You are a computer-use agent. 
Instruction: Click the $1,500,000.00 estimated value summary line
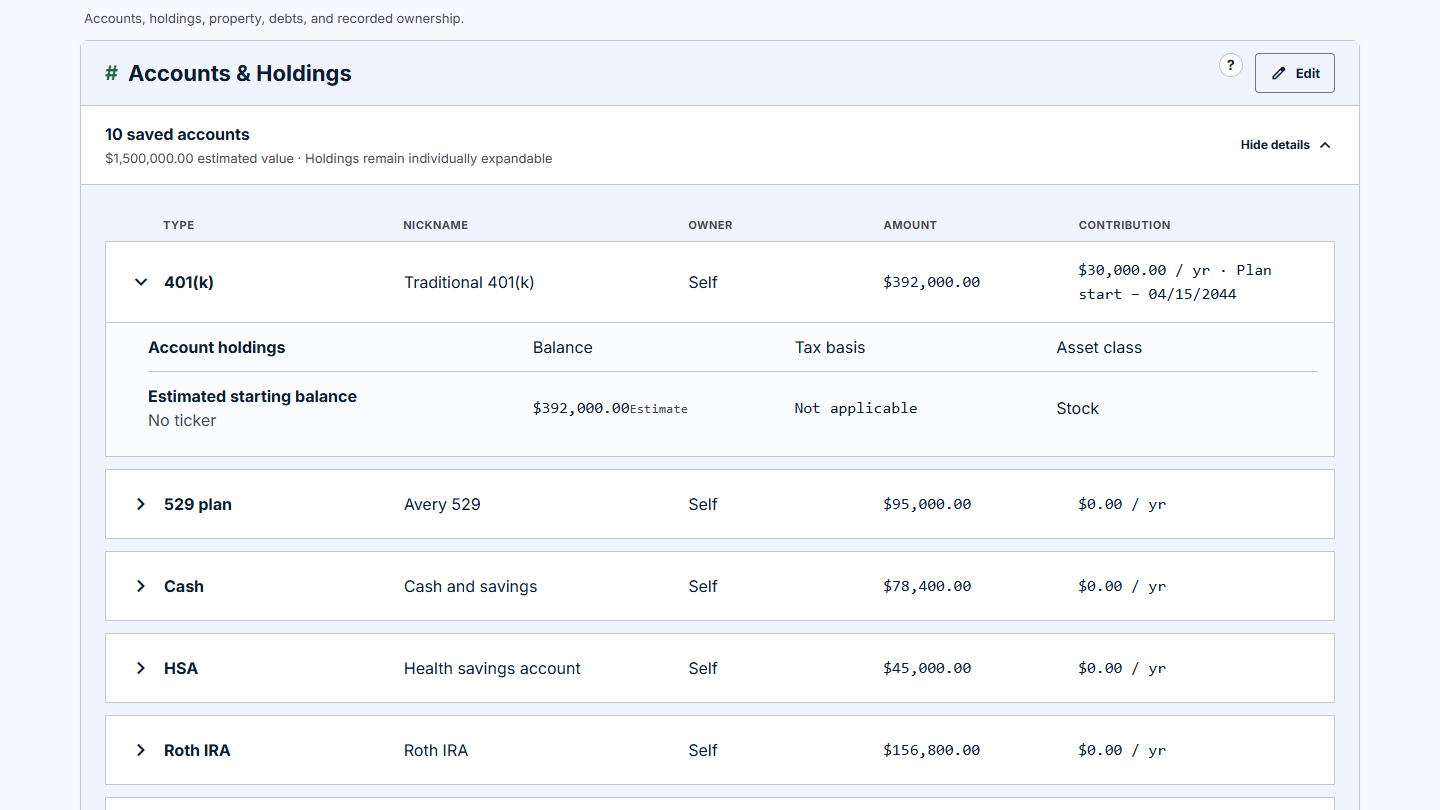[328, 158]
